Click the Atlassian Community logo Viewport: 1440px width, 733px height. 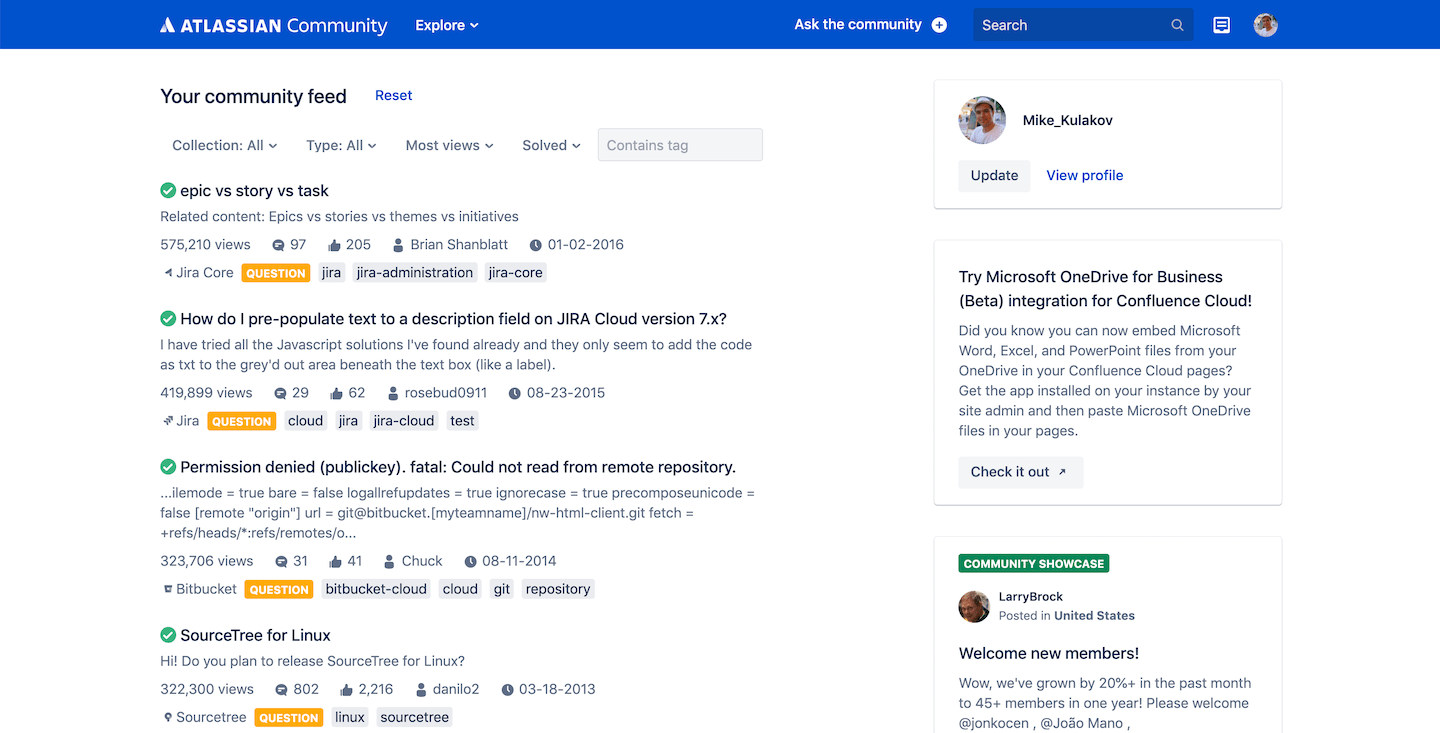click(x=273, y=25)
